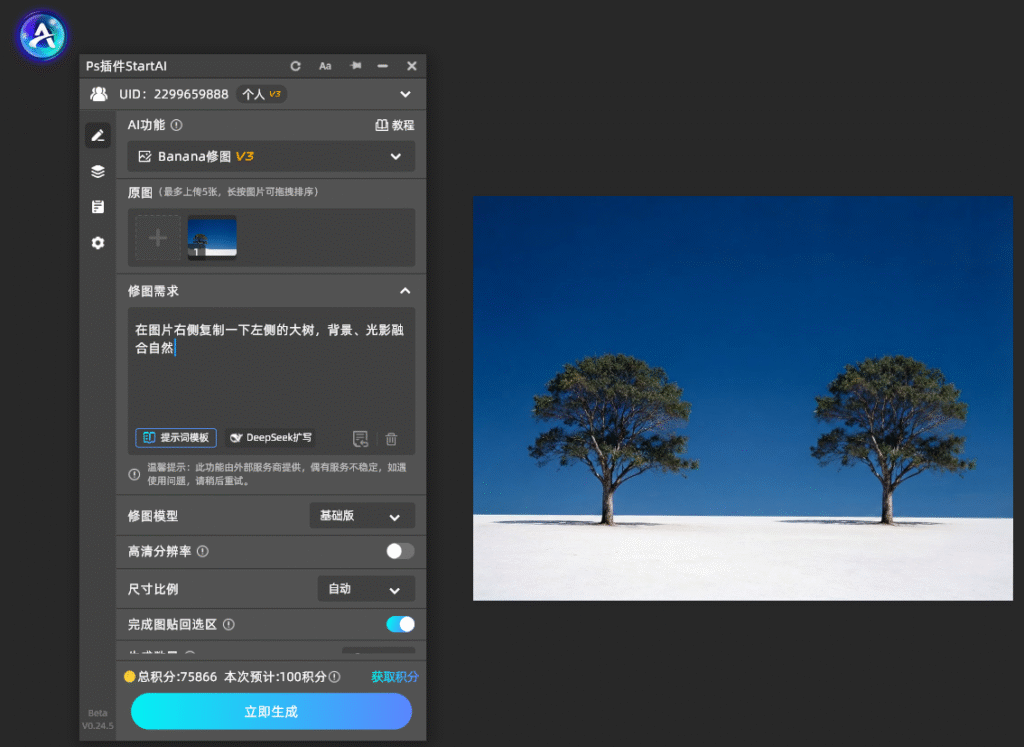Expand the UID account chevron
This screenshot has height=747, width=1024.
pos(405,94)
